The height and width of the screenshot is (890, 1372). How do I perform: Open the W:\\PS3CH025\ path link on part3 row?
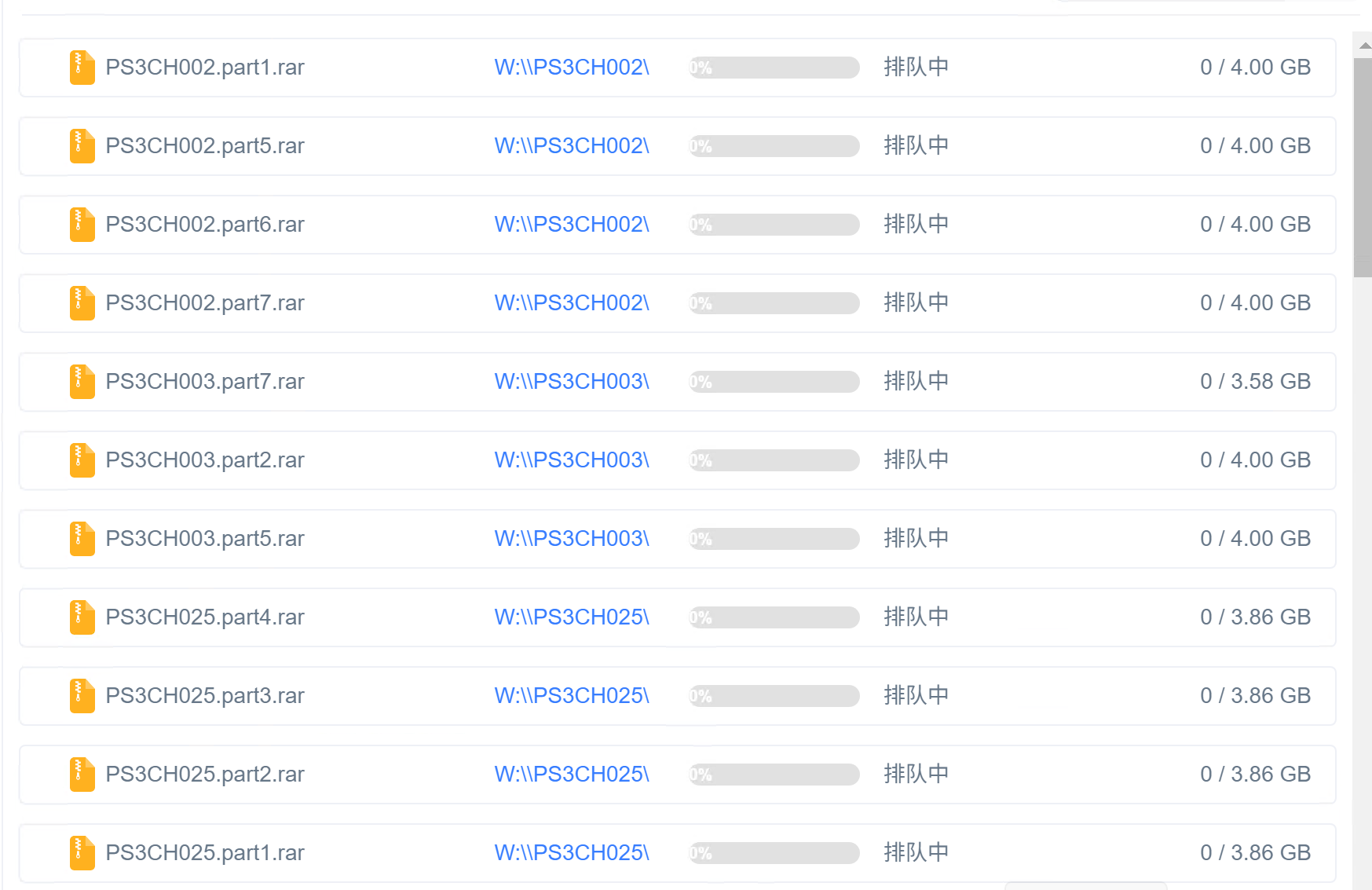[571, 696]
